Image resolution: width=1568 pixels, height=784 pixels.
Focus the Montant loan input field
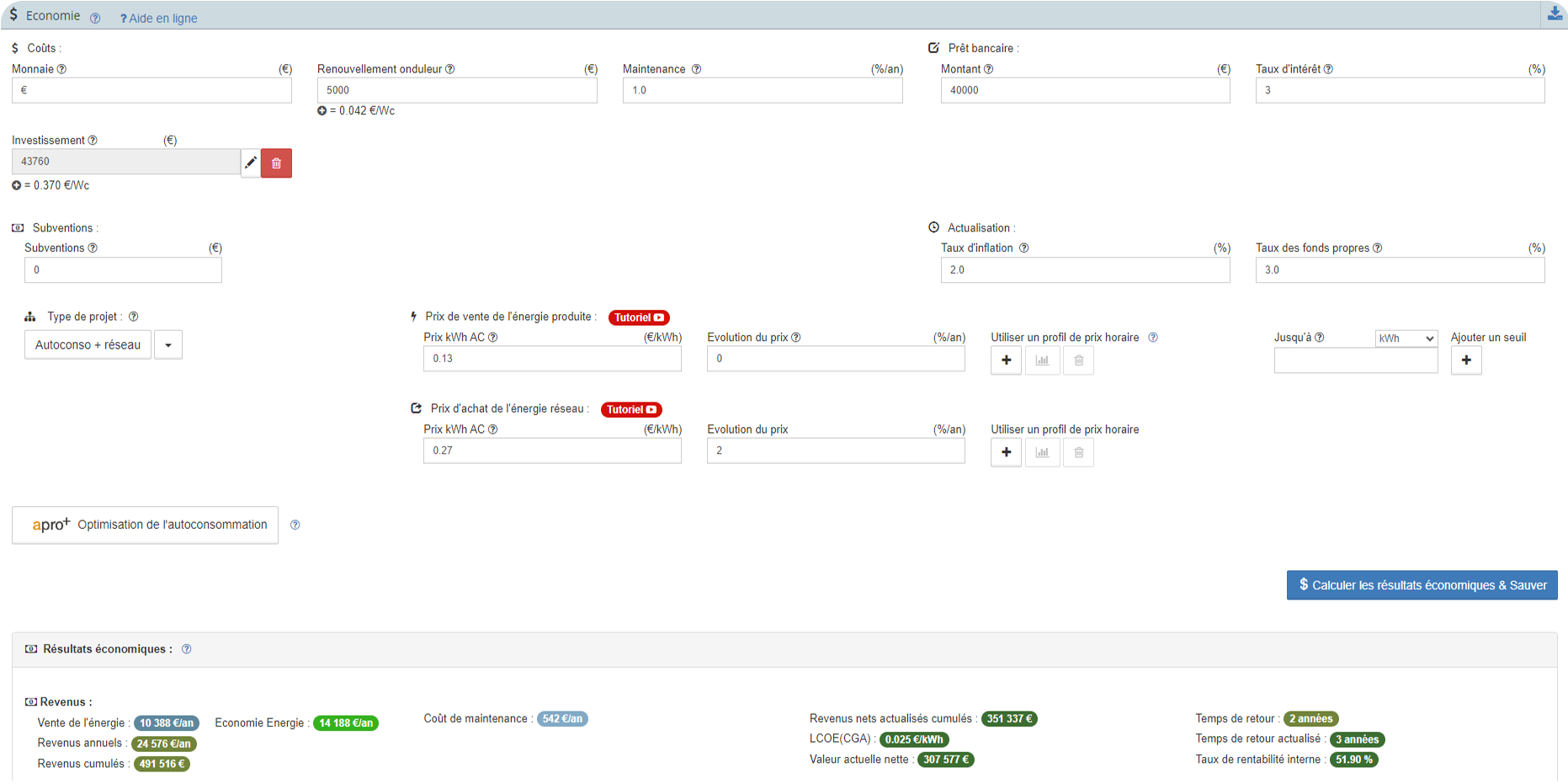(x=1085, y=90)
